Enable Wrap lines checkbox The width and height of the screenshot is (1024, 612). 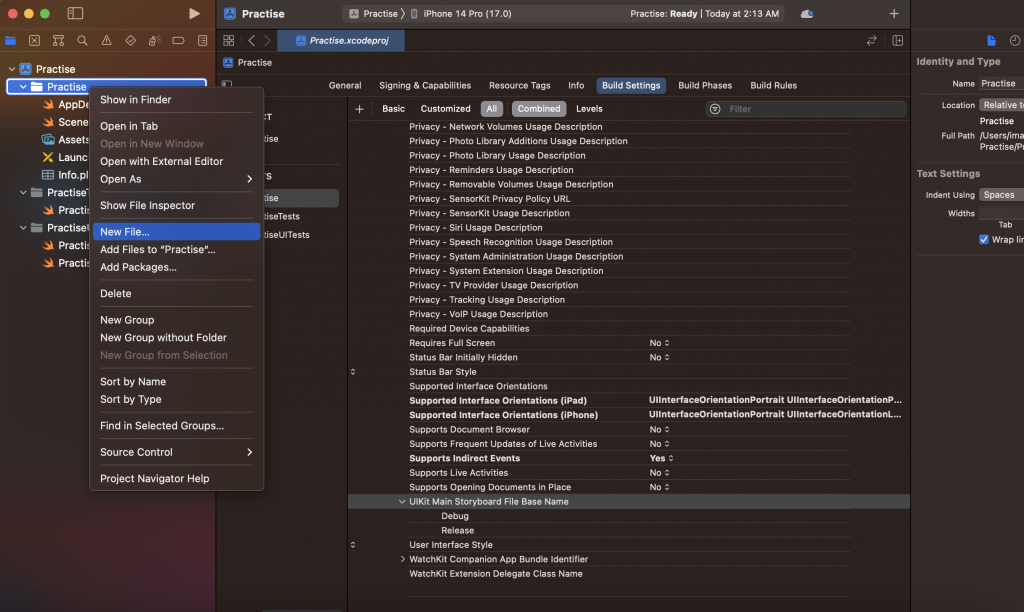point(984,240)
